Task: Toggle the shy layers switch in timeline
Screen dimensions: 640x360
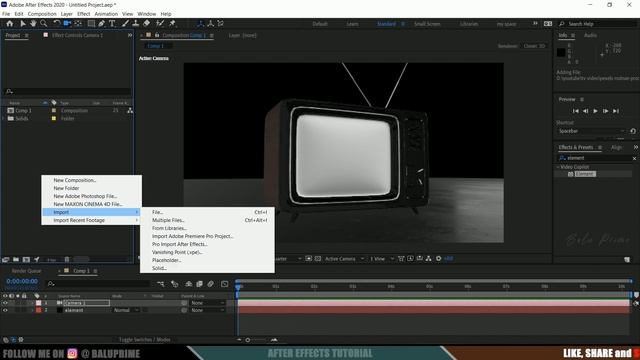Action: (189, 284)
